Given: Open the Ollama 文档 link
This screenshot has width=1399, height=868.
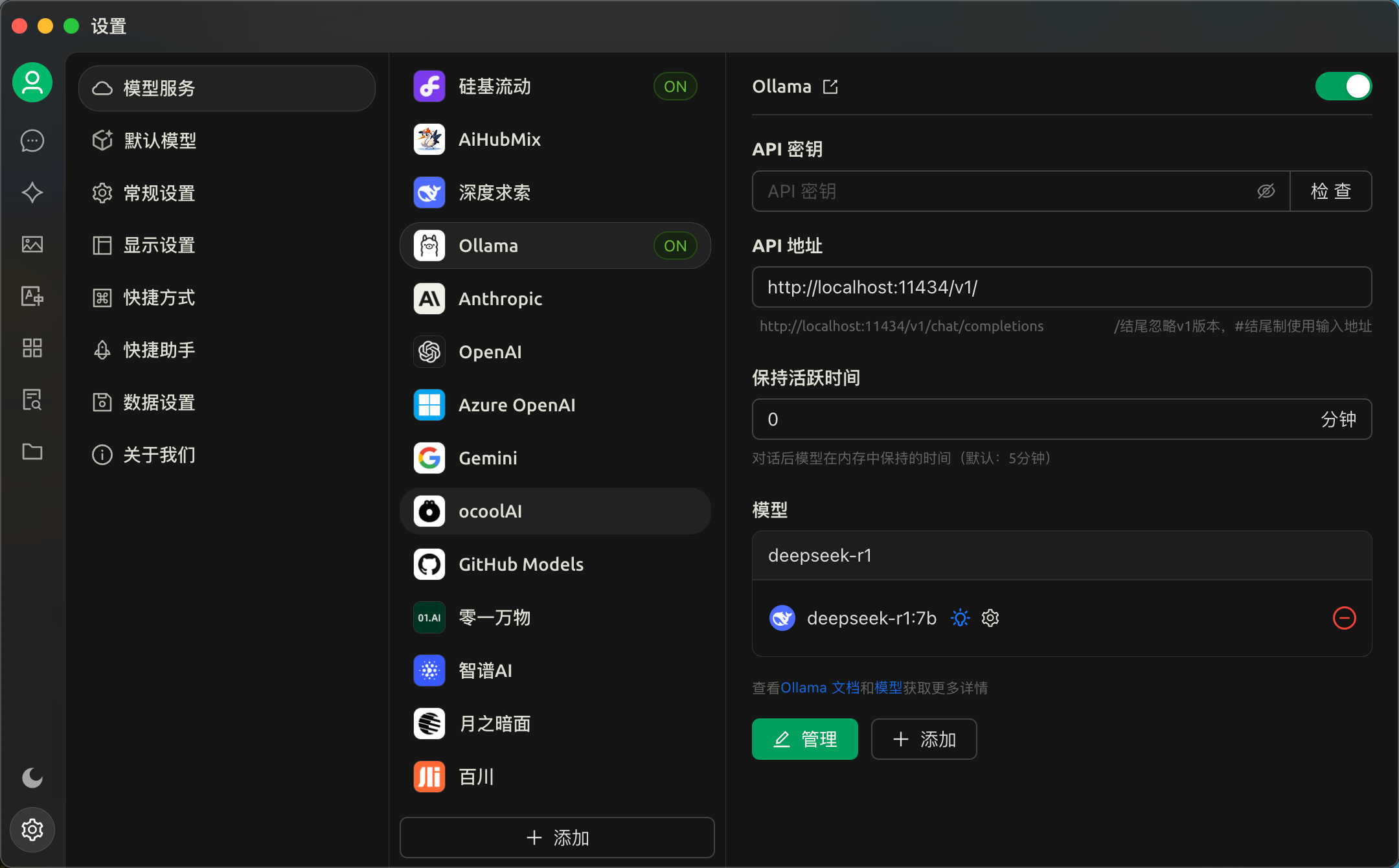Looking at the screenshot, I should [x=820, y=688].
